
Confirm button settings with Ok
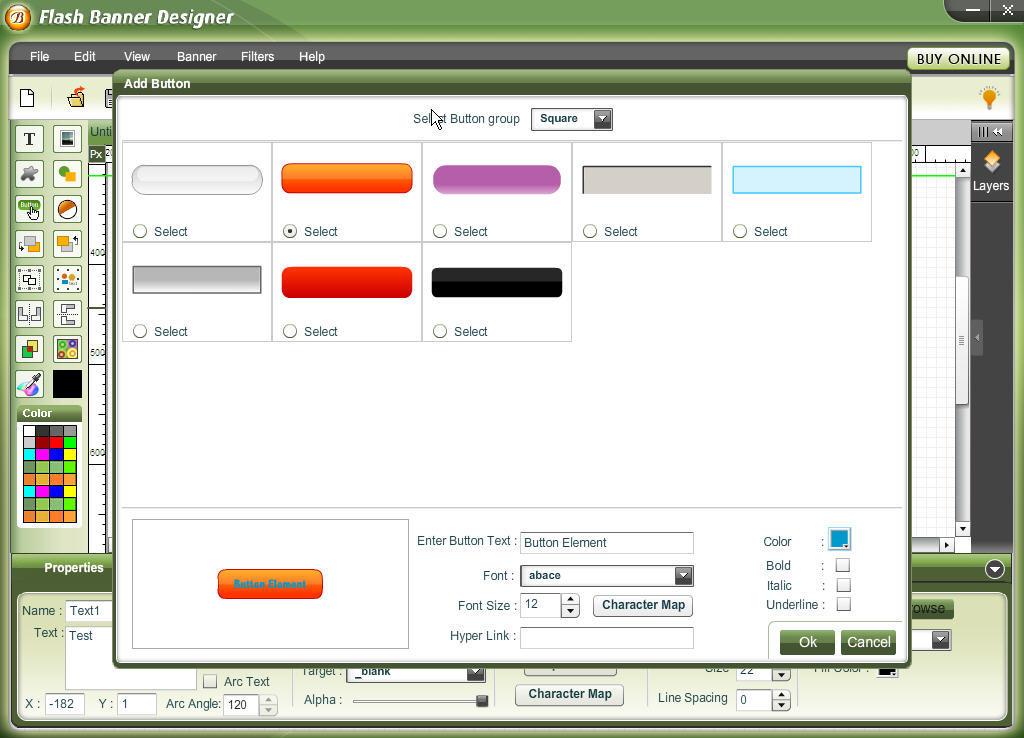806,642
